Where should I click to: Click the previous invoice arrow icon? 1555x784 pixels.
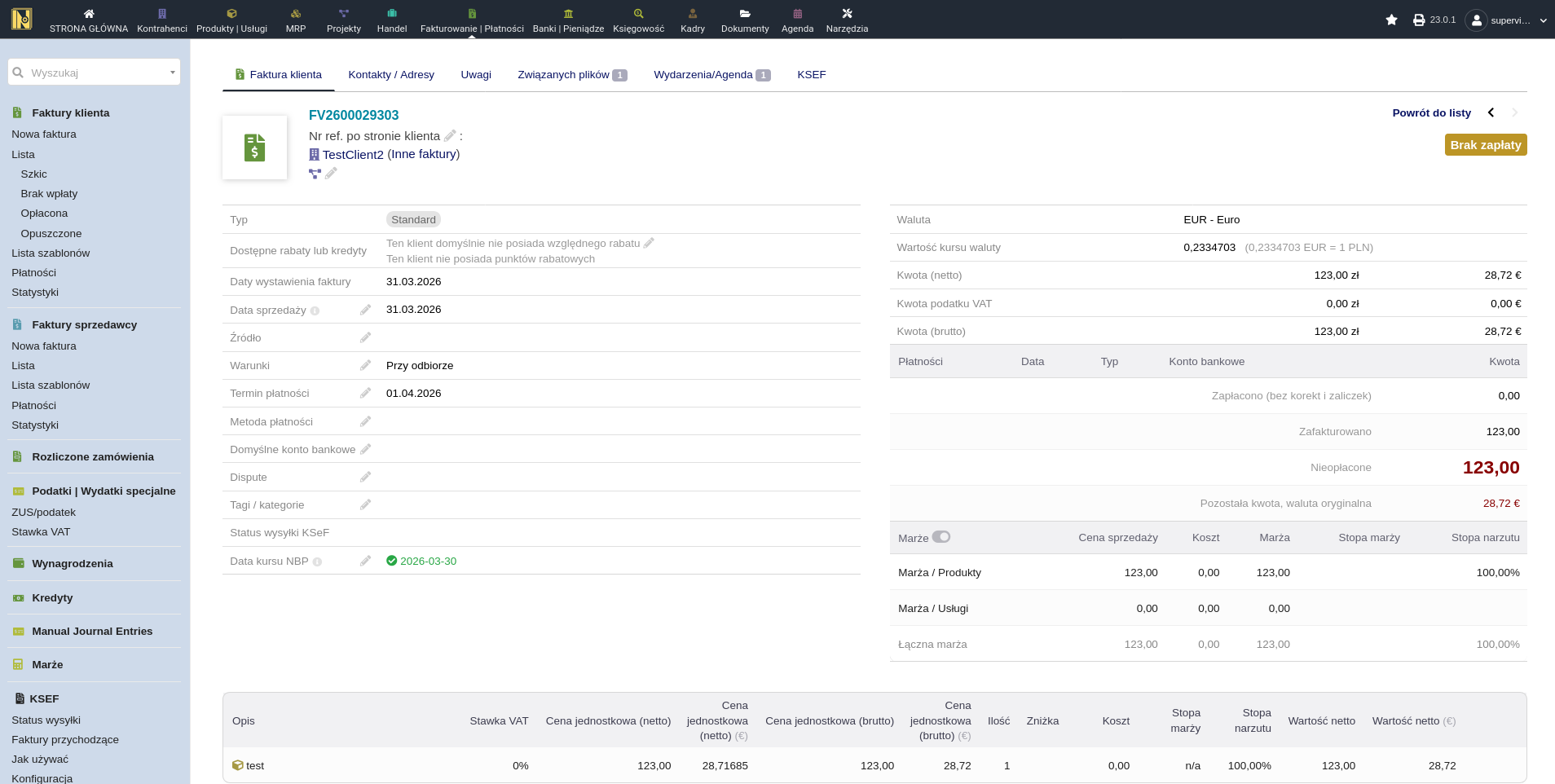(1491, 112)
